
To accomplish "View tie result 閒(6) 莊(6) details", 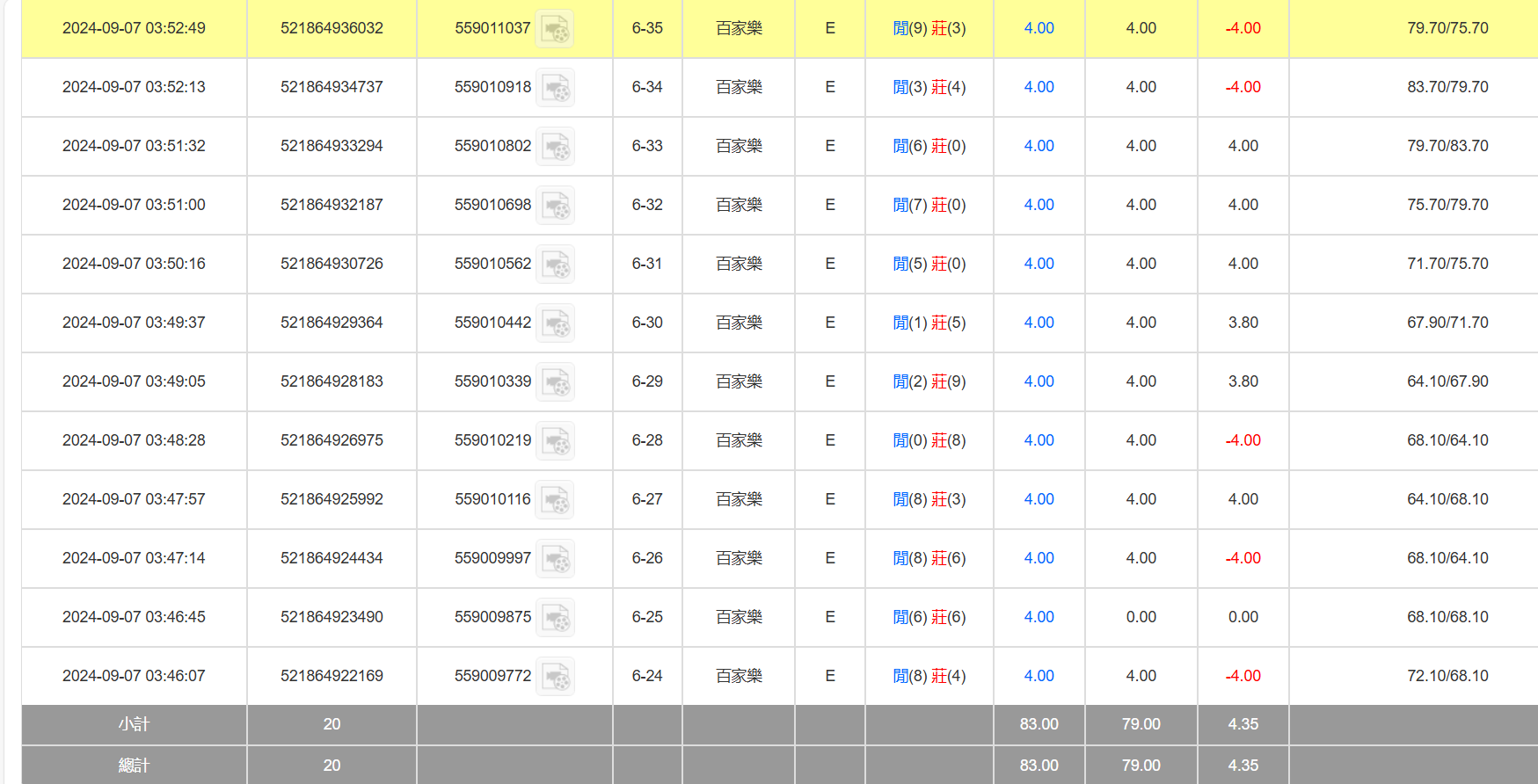I will 929,617.
